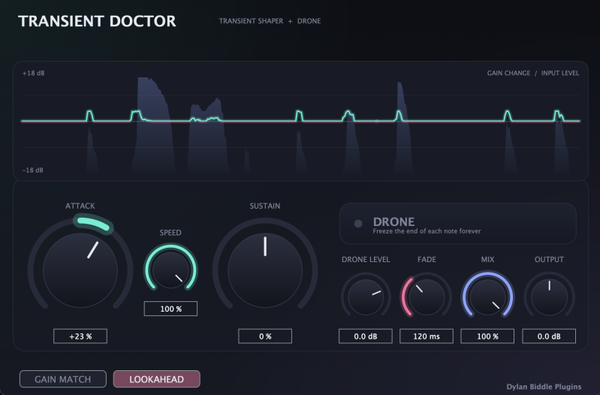Select the Sustain value field showing 0 %
This screenshot has height=395, width=600.
[265, 336]
